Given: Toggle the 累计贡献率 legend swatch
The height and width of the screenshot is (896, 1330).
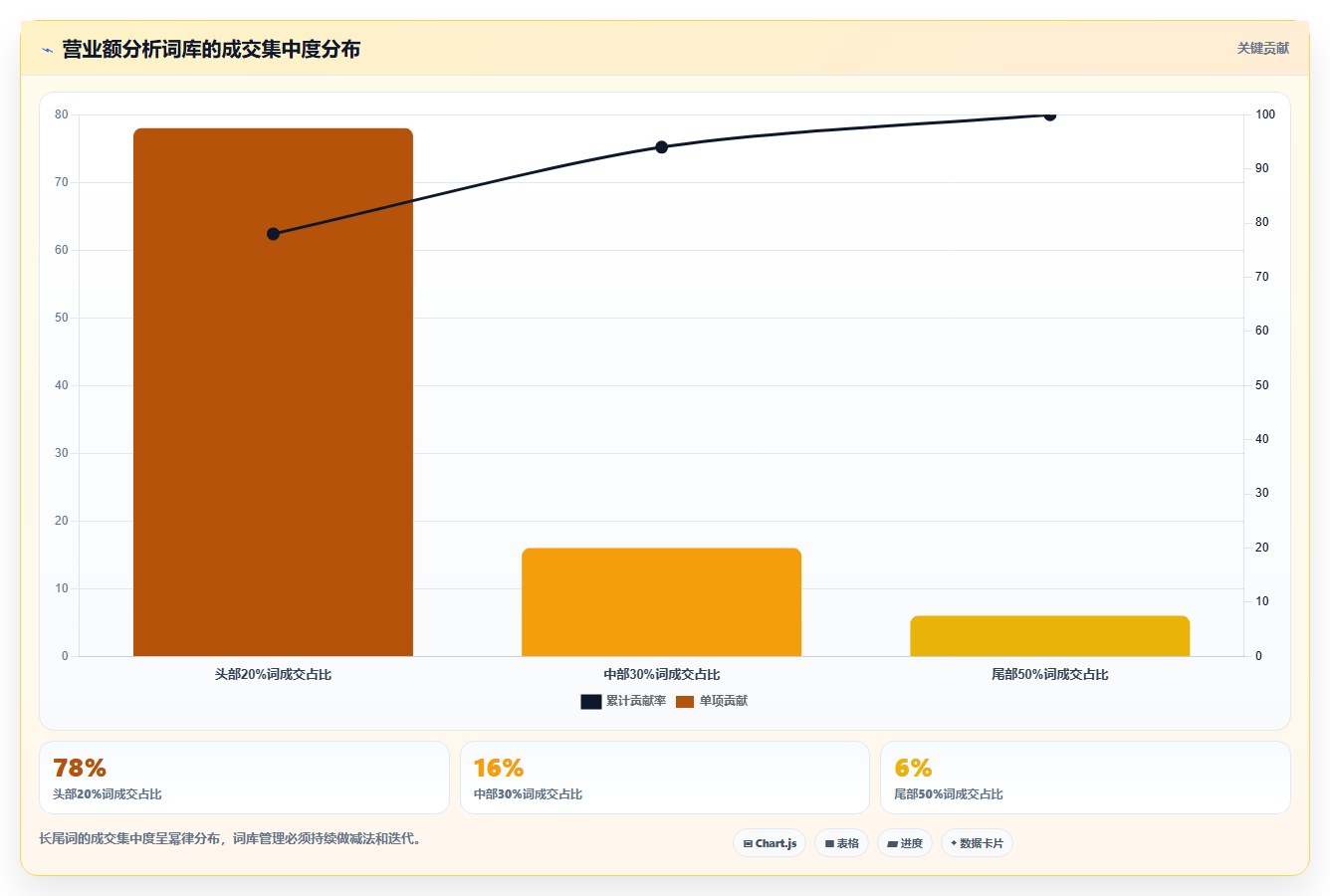Looking at the screenshot, I should point(591,702).
